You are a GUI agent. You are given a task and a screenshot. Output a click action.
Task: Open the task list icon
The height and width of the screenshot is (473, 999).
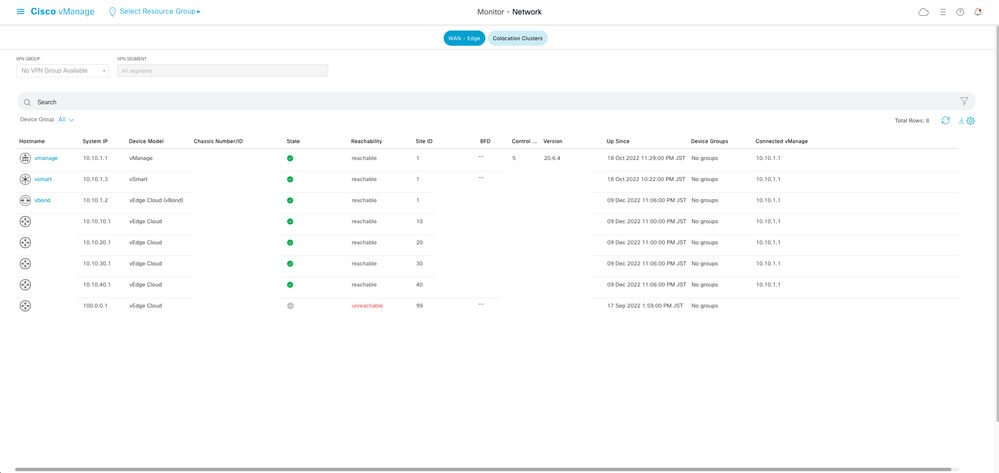pyautogui.click(x=942, y=12)
